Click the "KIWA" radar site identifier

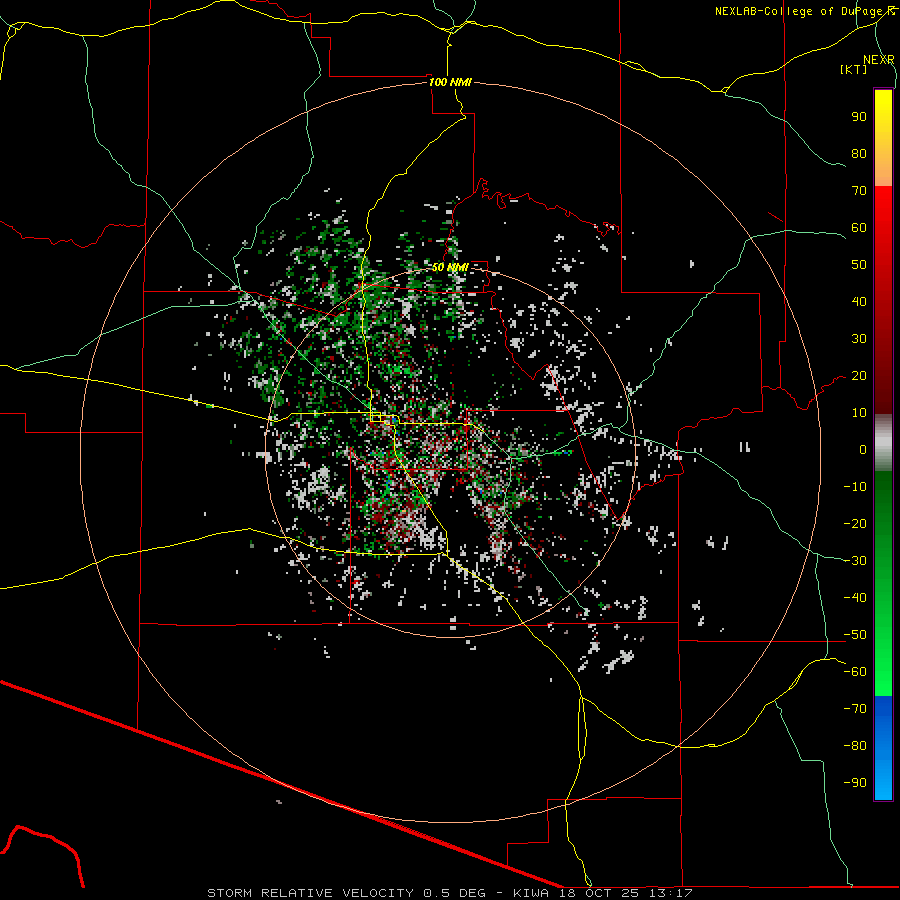point(532,893)
